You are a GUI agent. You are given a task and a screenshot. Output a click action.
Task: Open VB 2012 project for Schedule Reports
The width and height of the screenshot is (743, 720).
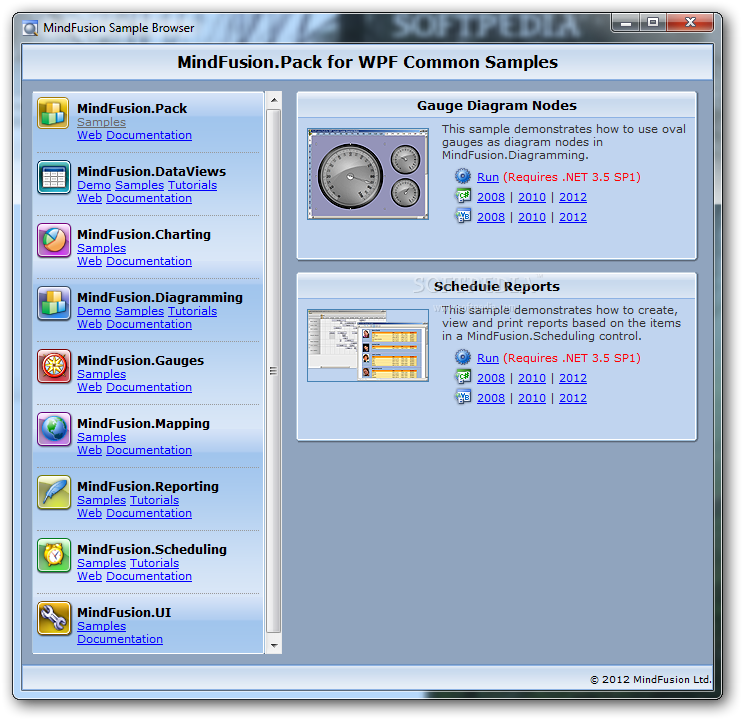pyautogui.click(x=573, y=398)
